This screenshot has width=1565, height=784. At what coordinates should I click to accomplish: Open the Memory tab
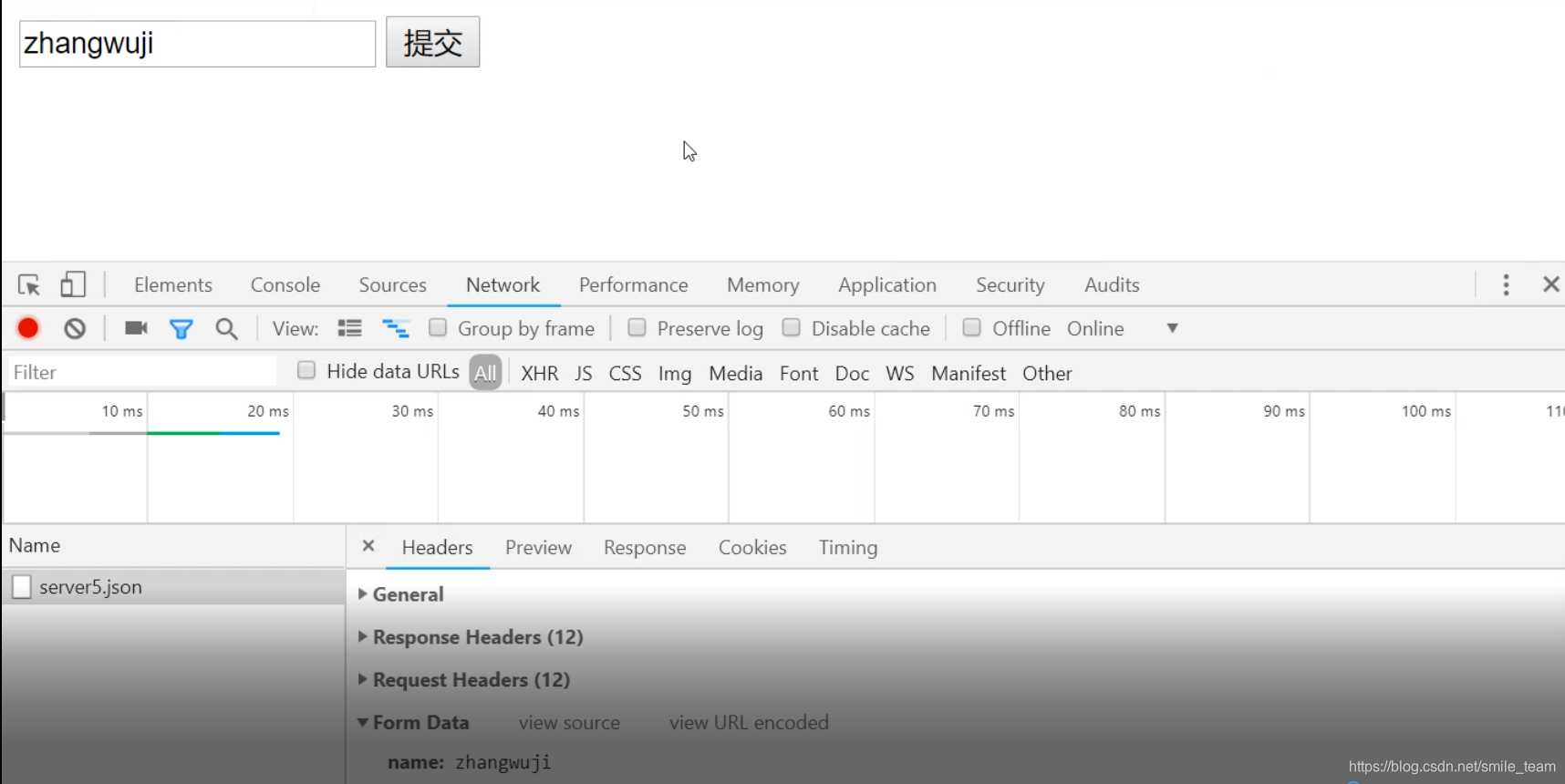point(763,285)
